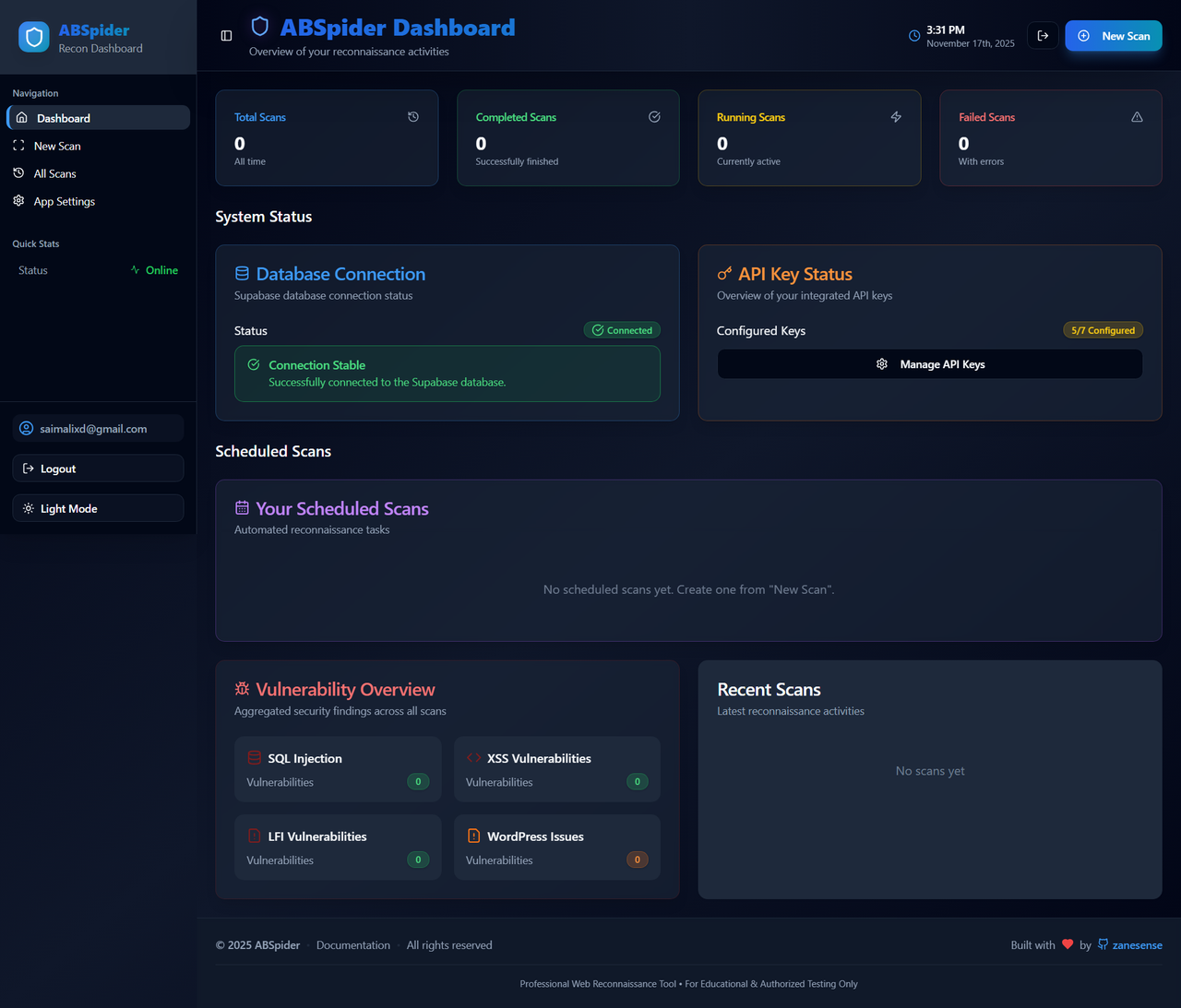The width and height of the screenshot is (1181, 1008).
Task: Toggle the sidebar panel icon
Action: tap(226, 36)
